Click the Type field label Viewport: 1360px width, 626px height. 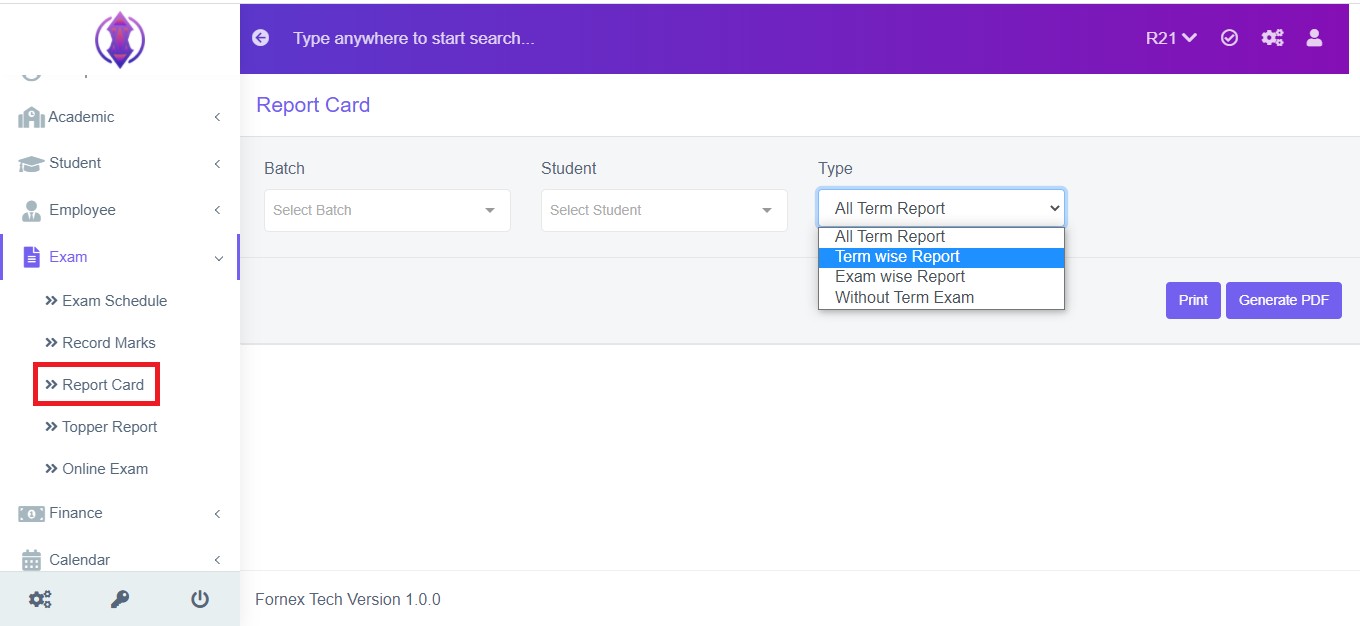click(x=835, y=169)
